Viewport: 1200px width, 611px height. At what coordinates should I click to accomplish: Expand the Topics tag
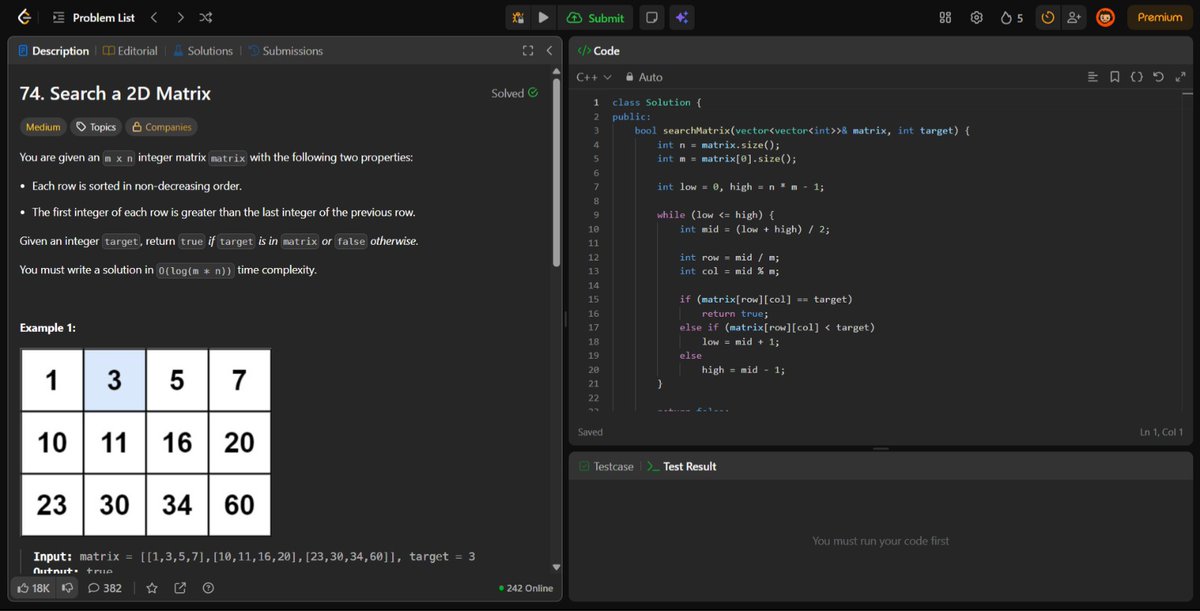click(96, 127)
